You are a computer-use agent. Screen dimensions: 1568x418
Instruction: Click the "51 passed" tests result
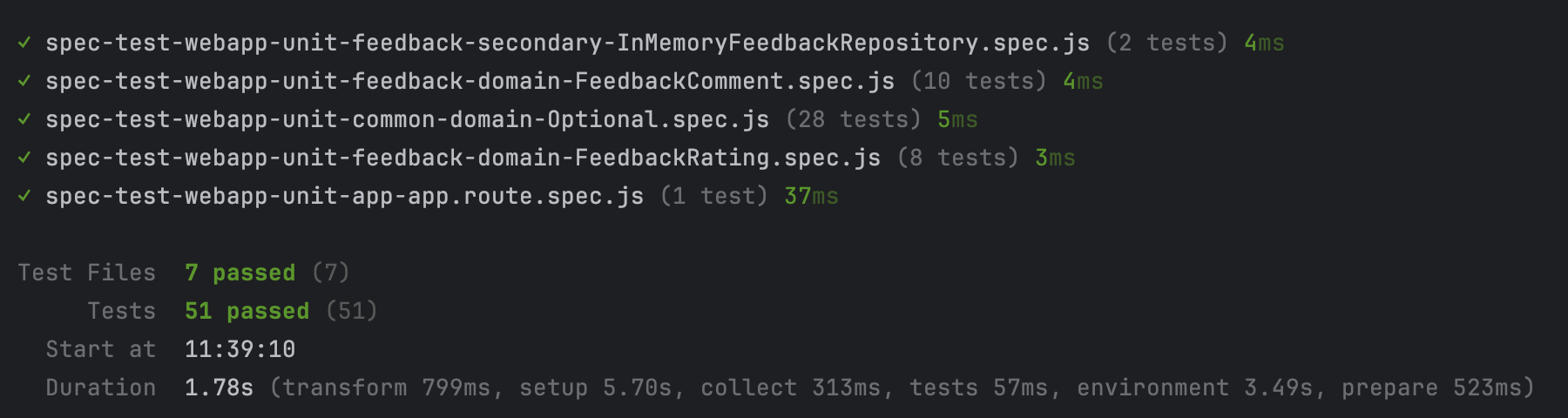tap(247, 311)
